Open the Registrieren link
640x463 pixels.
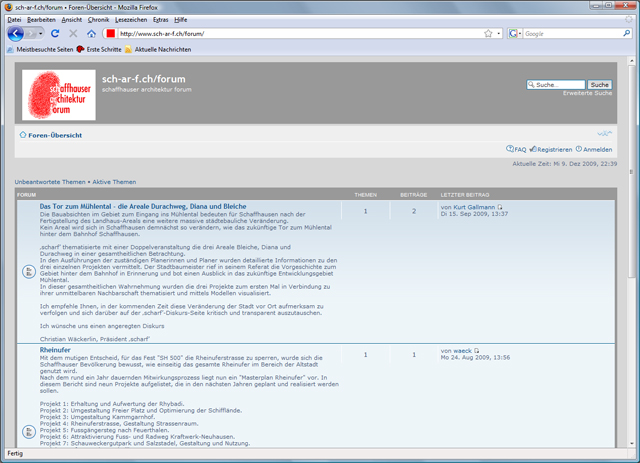pos(553,149)
